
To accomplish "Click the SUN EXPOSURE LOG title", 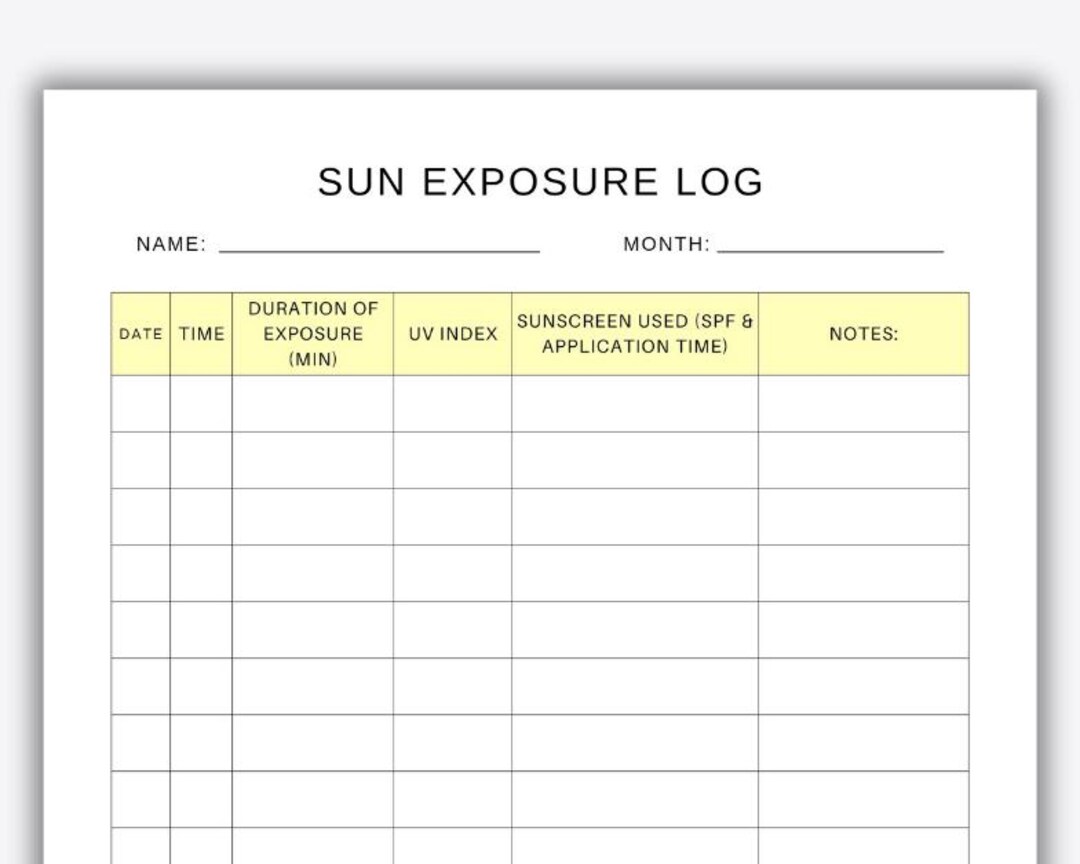I will tap(540, 182).
